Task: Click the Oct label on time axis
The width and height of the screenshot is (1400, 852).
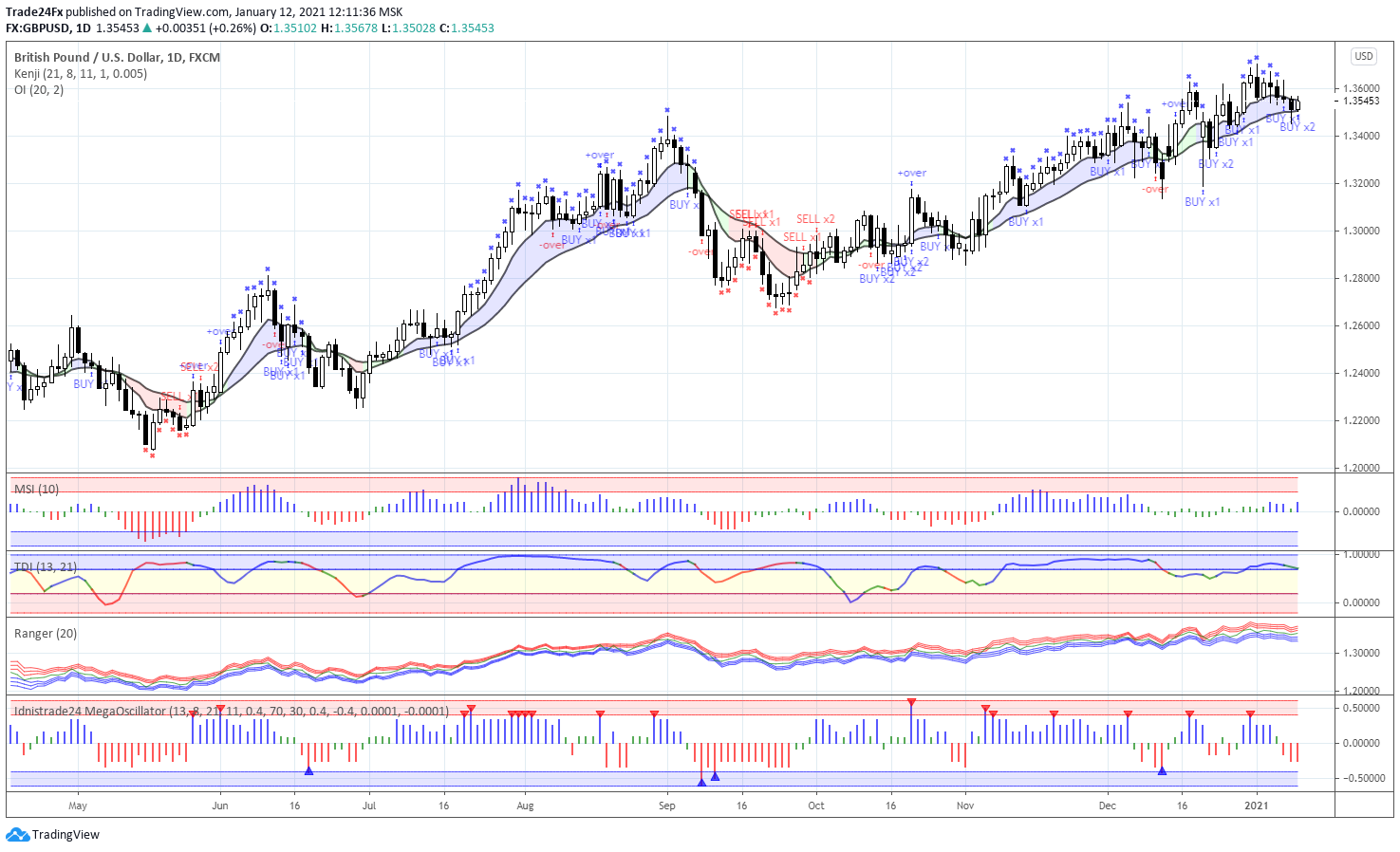Action: [x=816, y=806]
